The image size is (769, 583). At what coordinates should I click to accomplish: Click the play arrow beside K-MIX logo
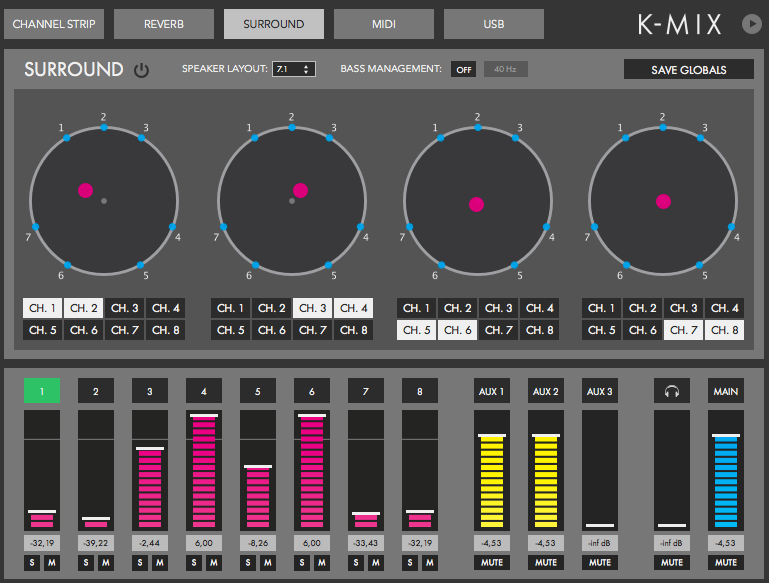click(x=751, y=24)
